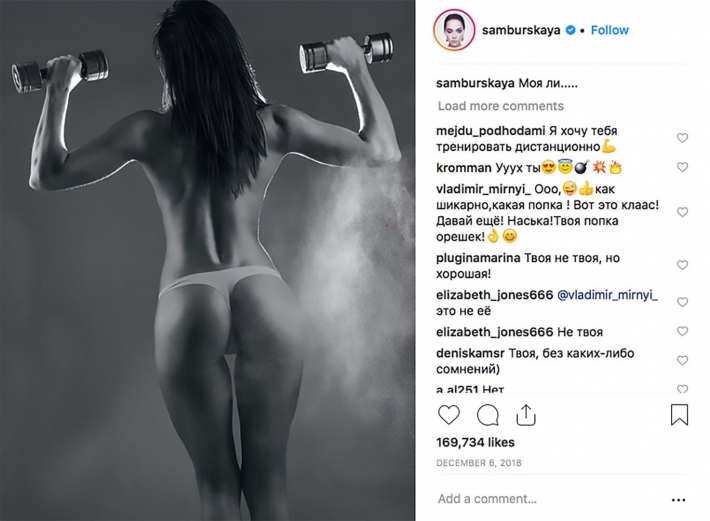The image size is (710, 521).
Task: Click the verified badge next to samburskaya
Action: click(x=571, y=30)
